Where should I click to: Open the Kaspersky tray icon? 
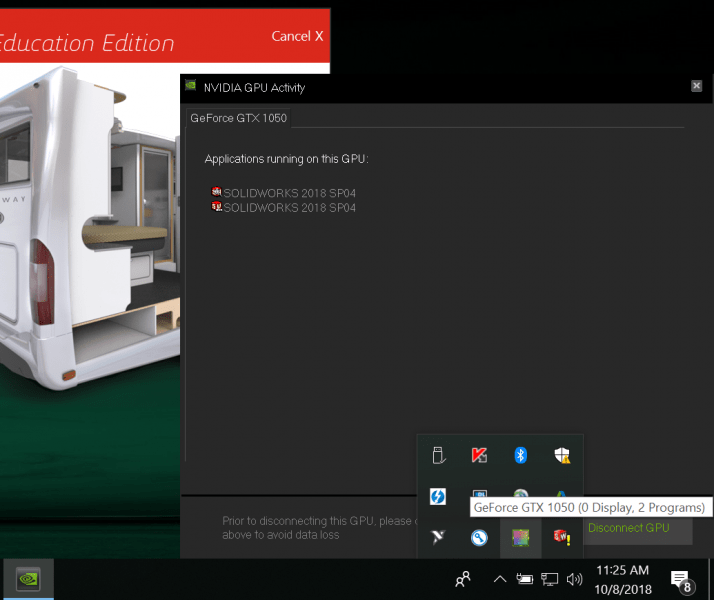[x=479, y=455]
